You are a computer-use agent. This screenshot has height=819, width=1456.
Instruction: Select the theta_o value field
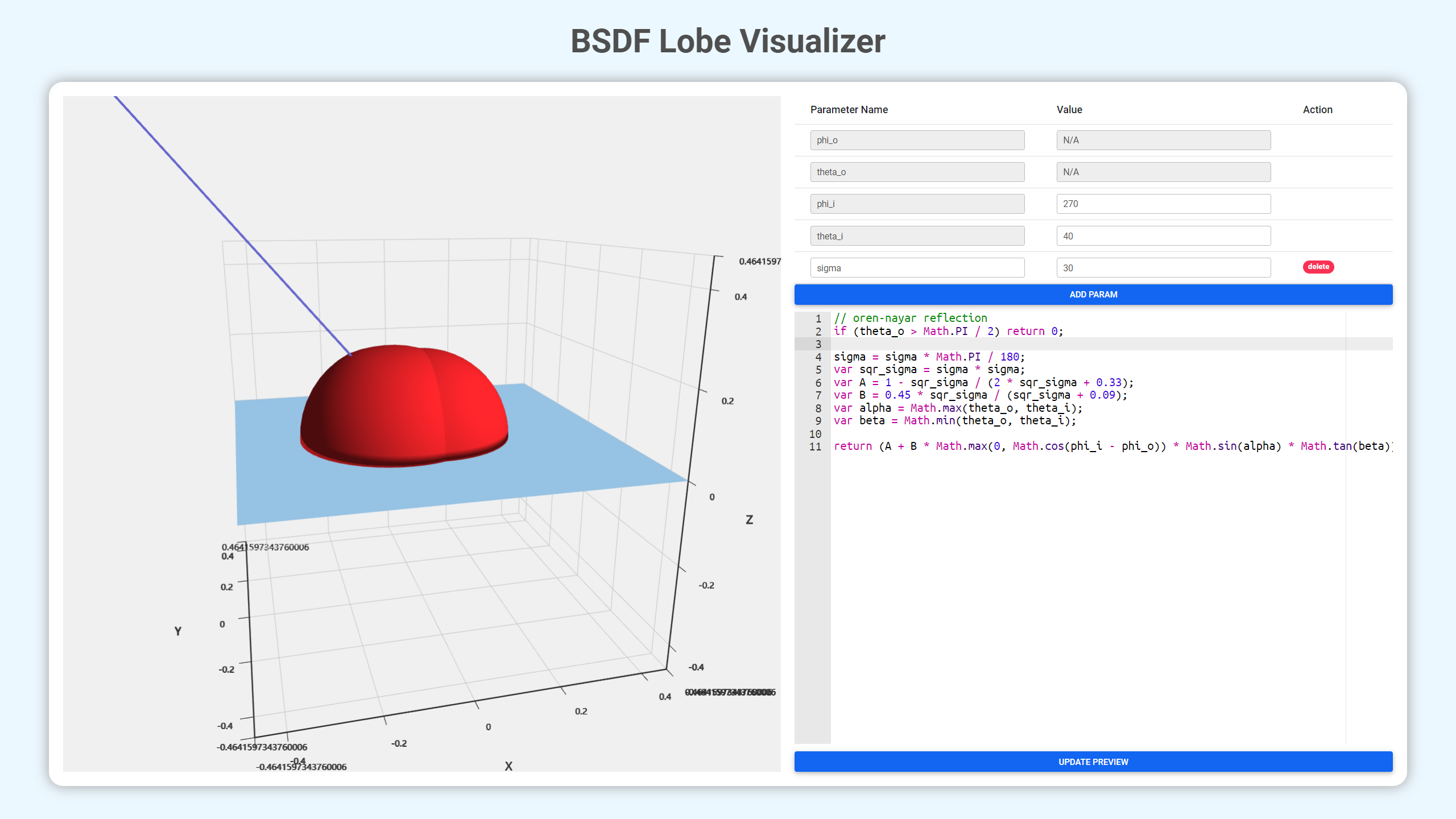click(x=1162, y=172)
